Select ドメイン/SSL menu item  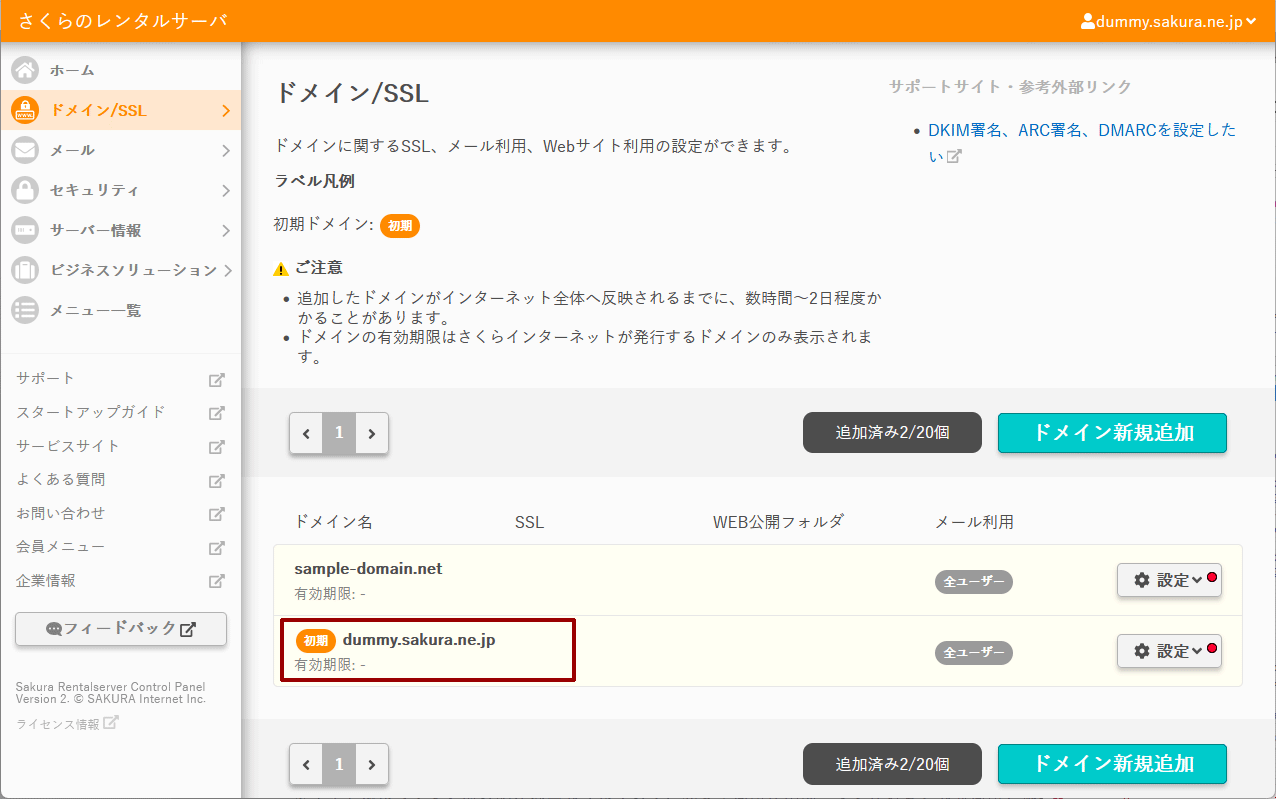click(121, 110)
